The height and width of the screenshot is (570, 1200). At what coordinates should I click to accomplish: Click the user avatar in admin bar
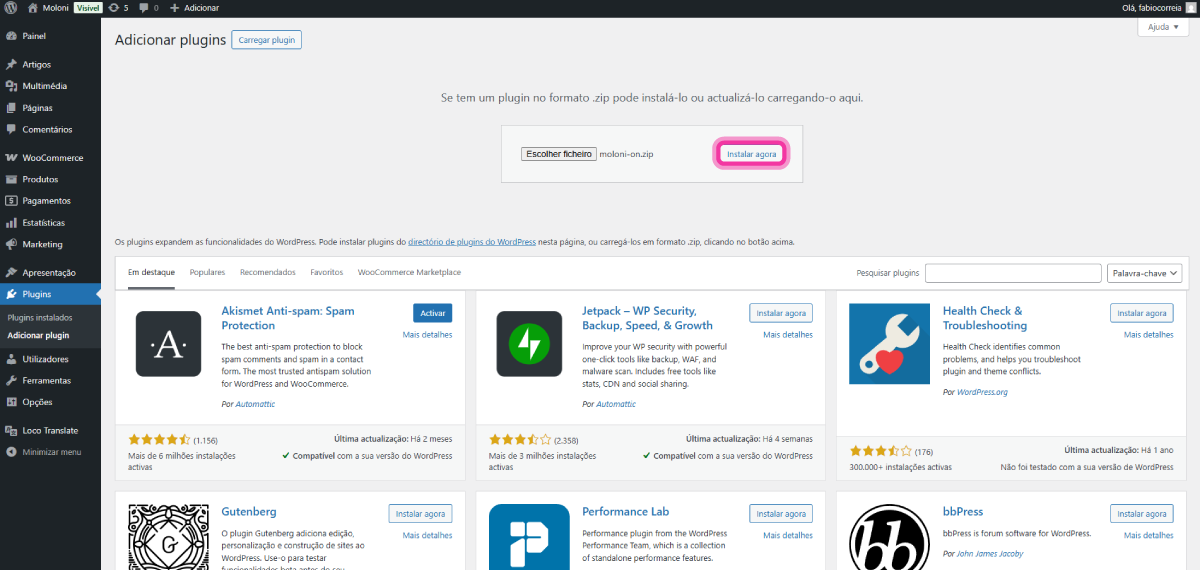(1189, 8)
